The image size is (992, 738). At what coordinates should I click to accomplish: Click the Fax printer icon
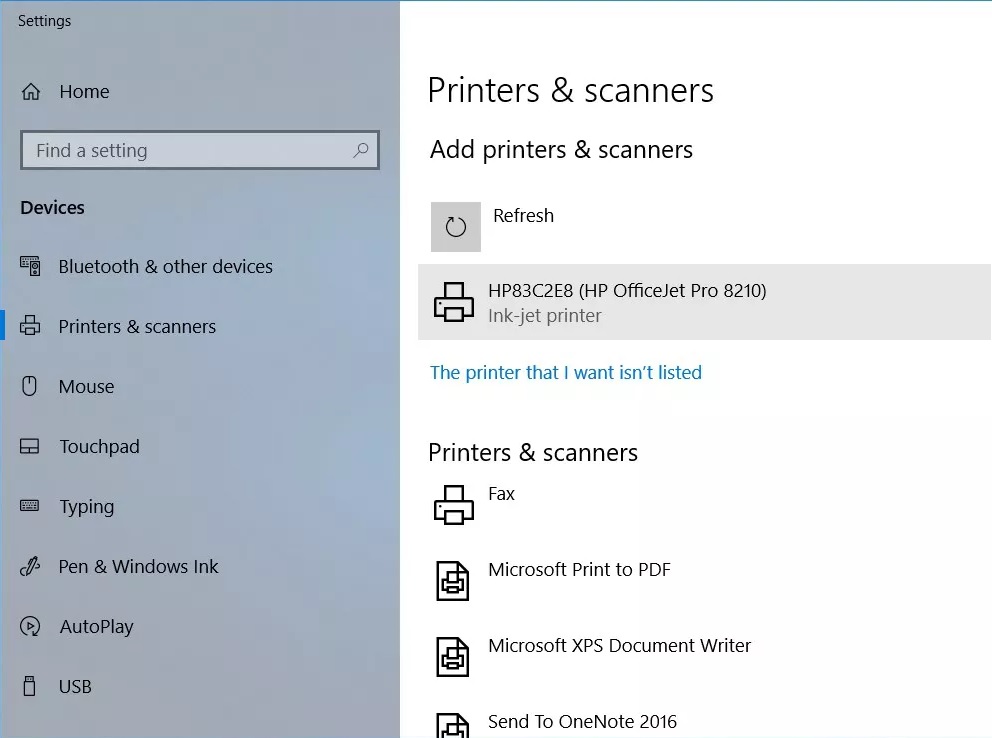point(453,505)
